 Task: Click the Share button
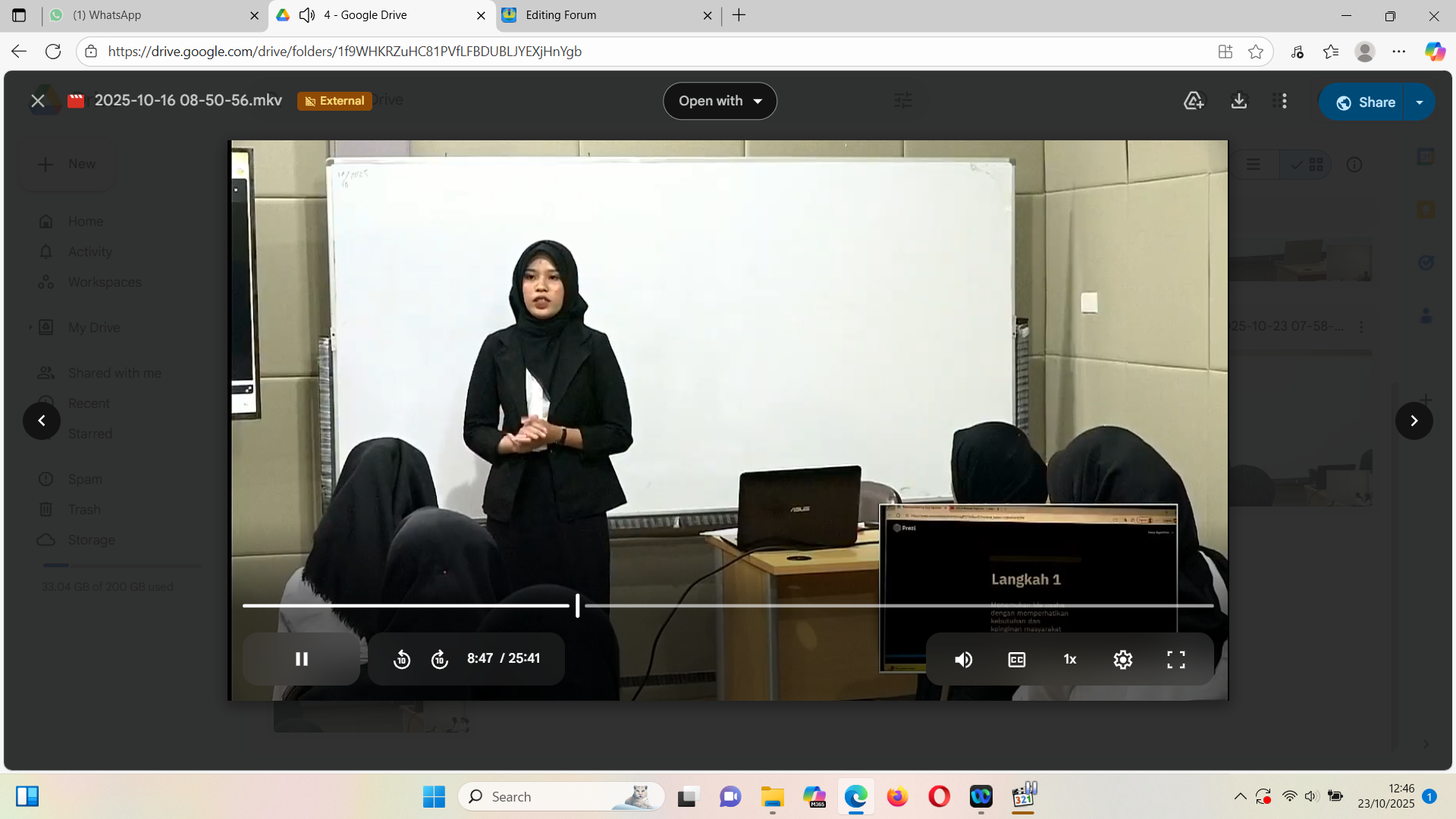[x=1365, y=102]
